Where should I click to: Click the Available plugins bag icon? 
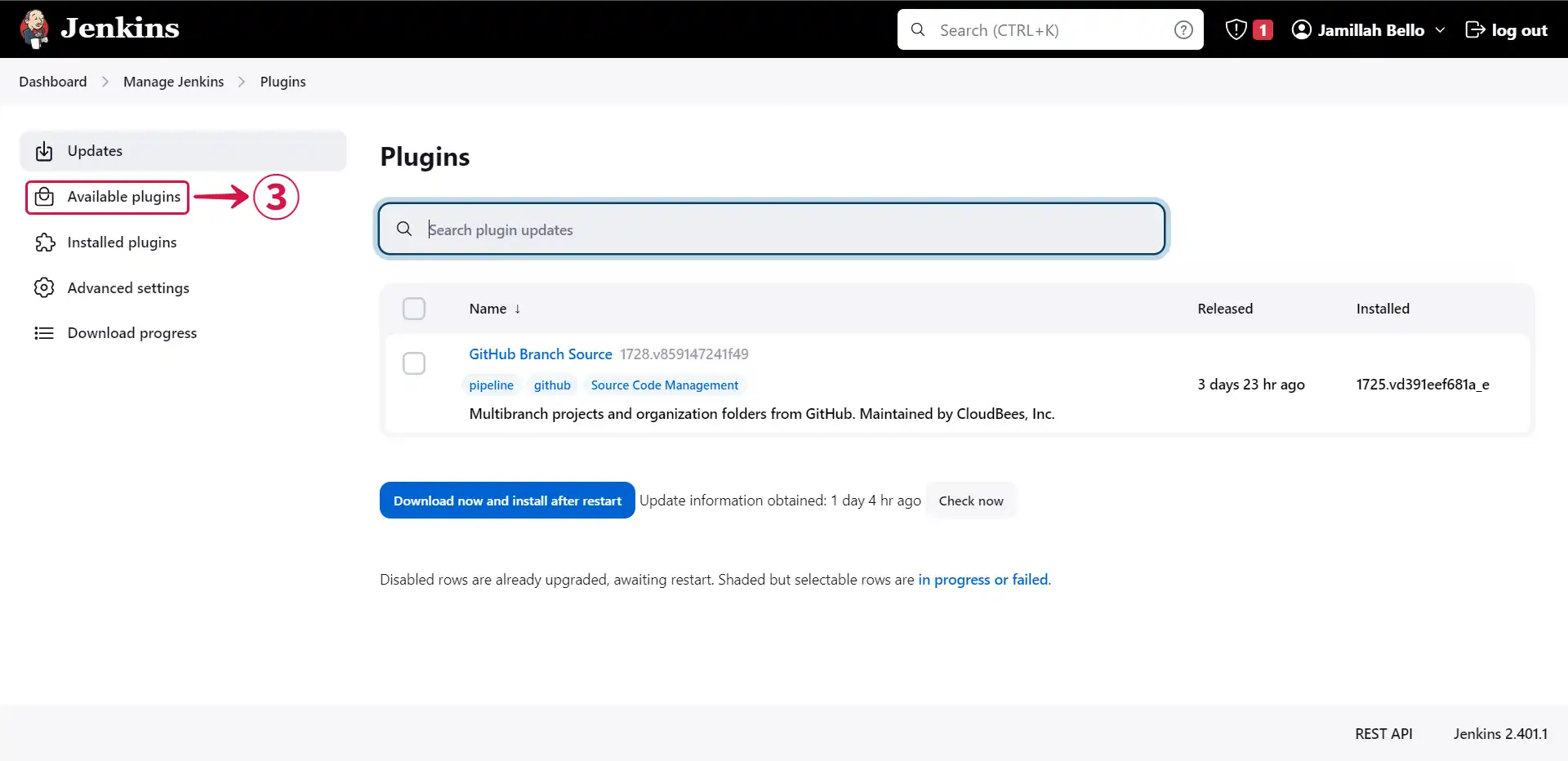tap(45, 197)
